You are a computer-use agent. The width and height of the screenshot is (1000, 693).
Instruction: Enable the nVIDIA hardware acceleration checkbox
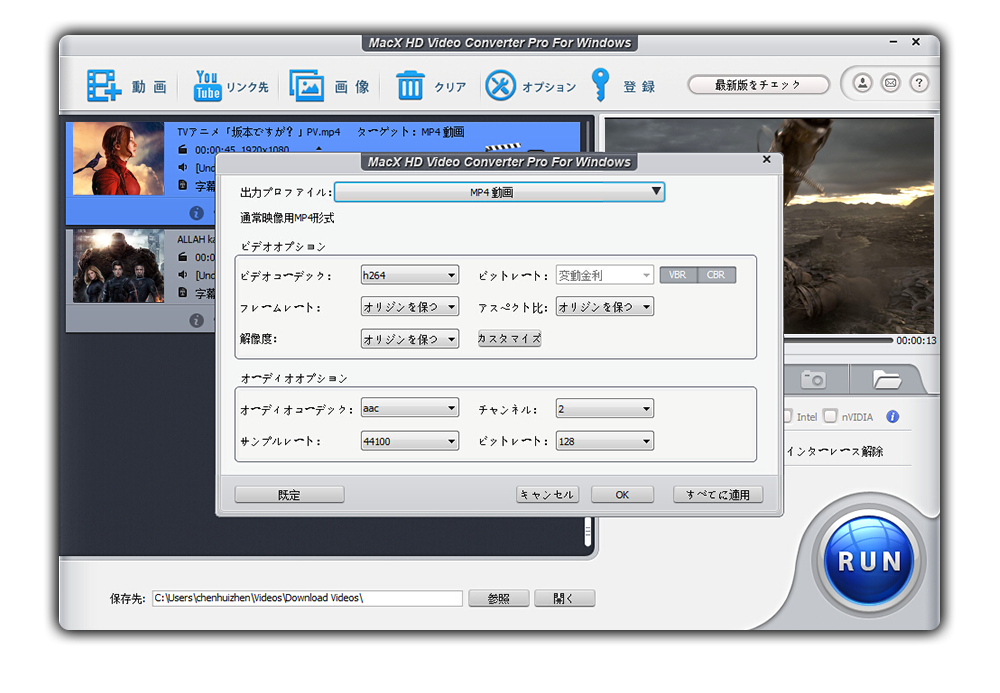[x=830, y=416]
